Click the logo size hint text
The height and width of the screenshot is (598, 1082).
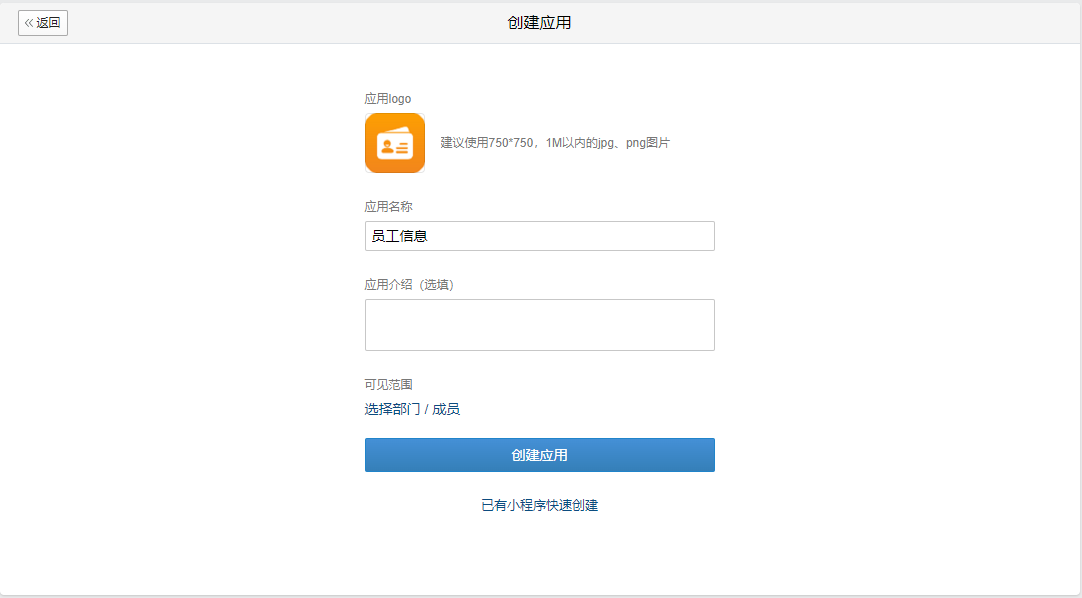[555, 143]
